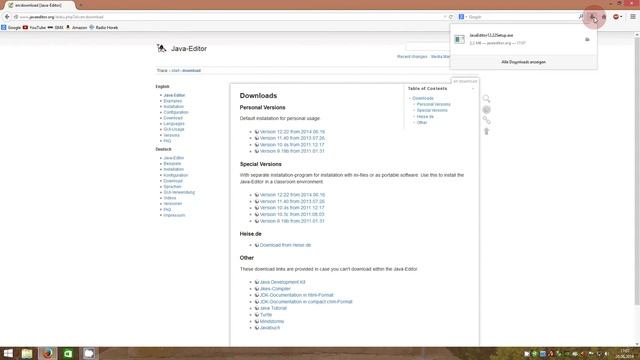
Task: Open Deutsch sidebar Videos link
Action: pyautogui.click(x=170, y=198)
